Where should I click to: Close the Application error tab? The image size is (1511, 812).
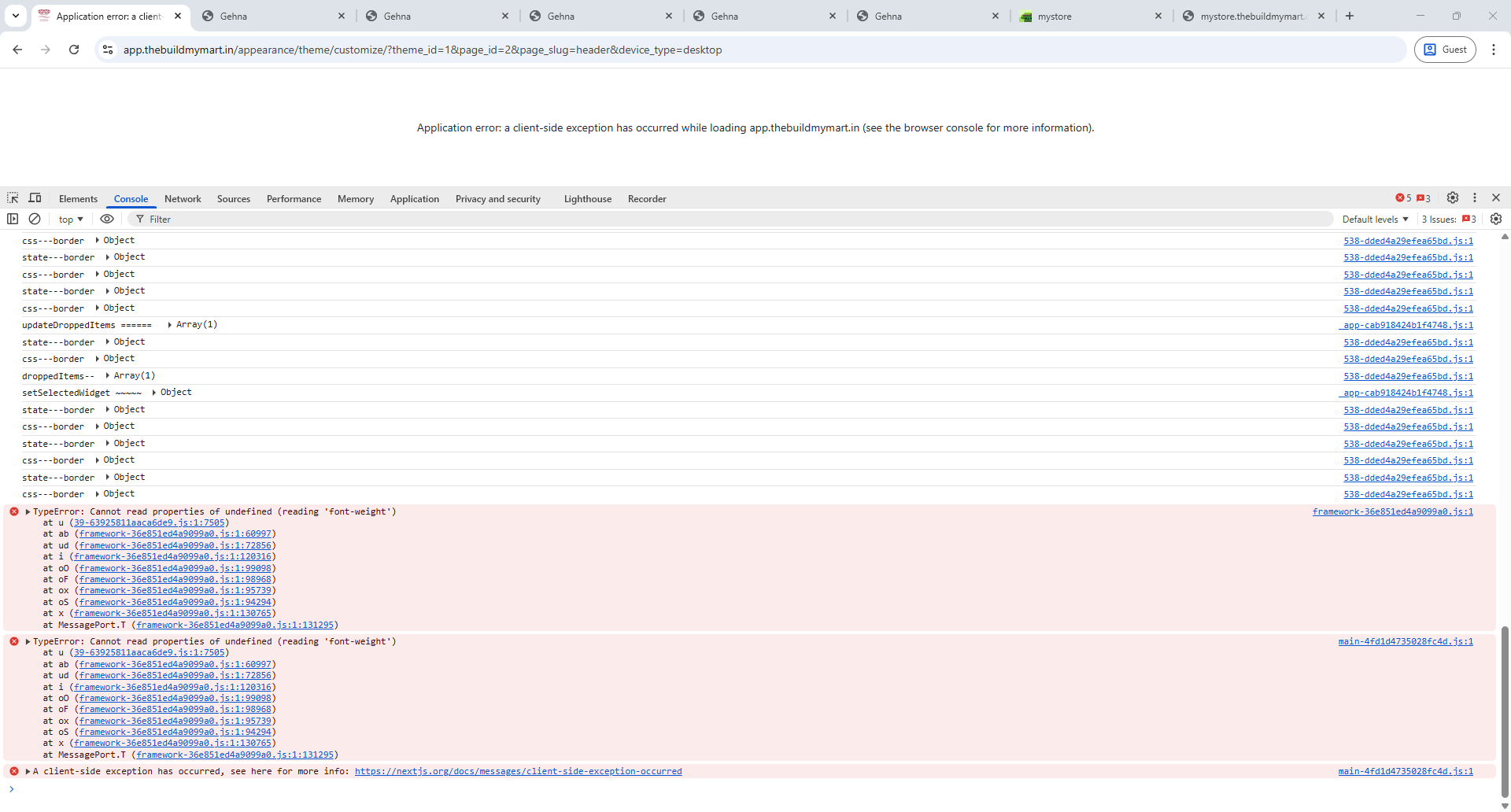tap(178, 16)
